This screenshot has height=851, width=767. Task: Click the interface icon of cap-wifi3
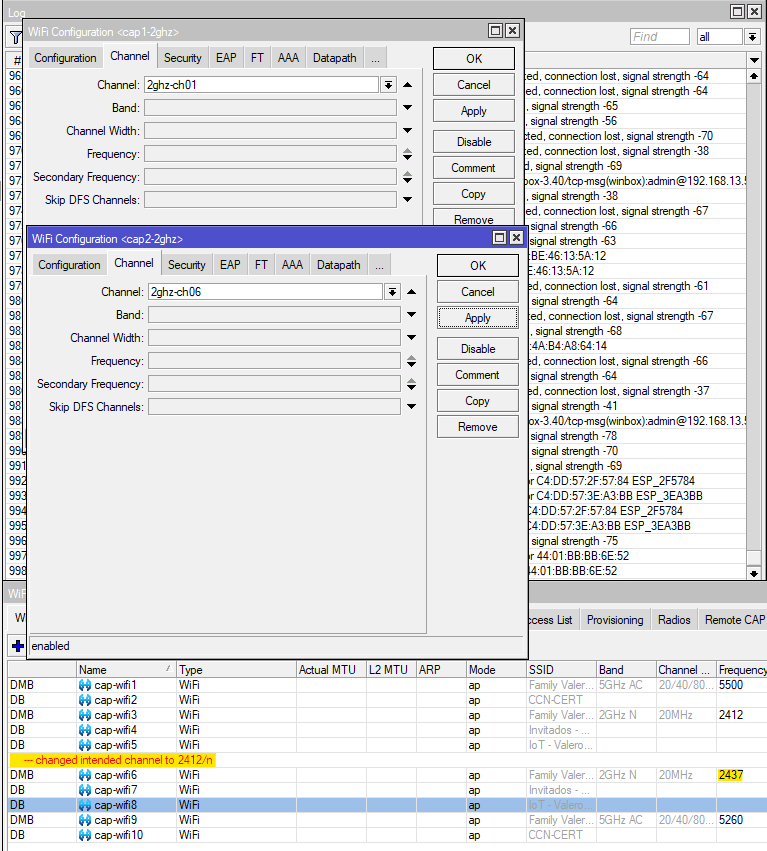point(85,715)
